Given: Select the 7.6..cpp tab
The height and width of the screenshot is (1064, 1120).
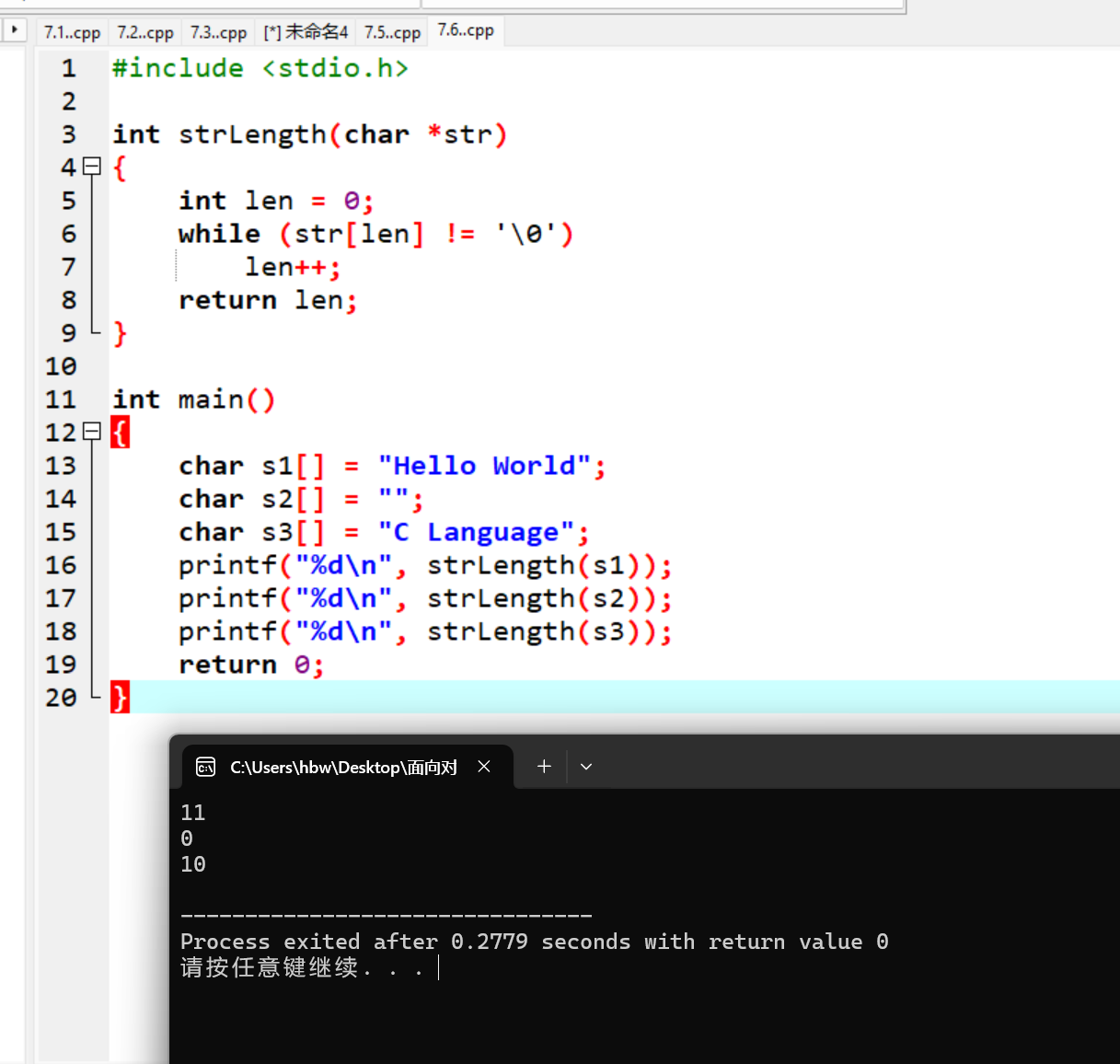Looking at the screenshot, I should (x=466, y=30).
